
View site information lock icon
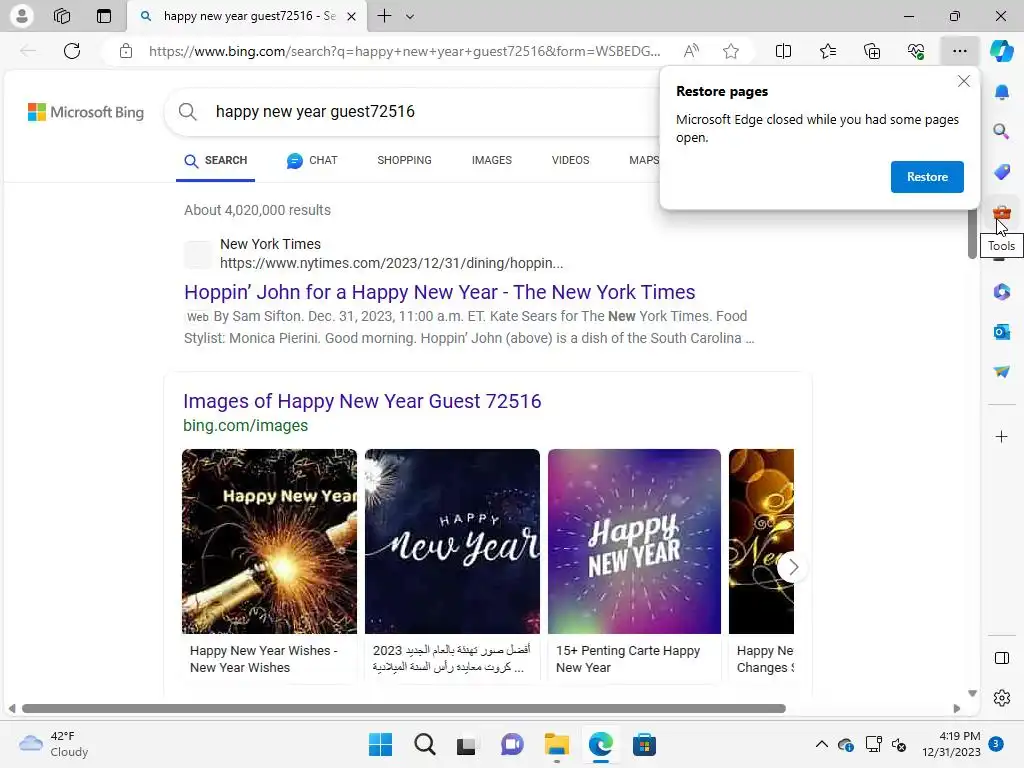tap(126, 51)
